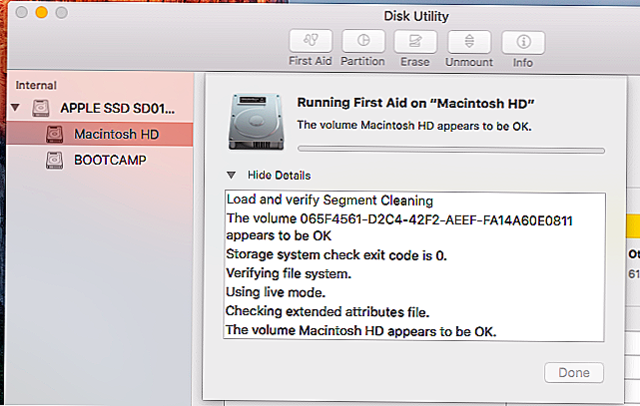Click last log line 'The volume Macintosh HD appears to be OK.'
640x406 pixels.
pyautogui.click(x=361, y=331)
